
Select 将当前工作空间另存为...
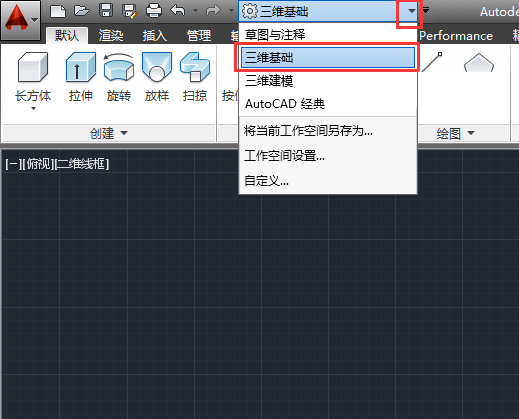[328, 131]
